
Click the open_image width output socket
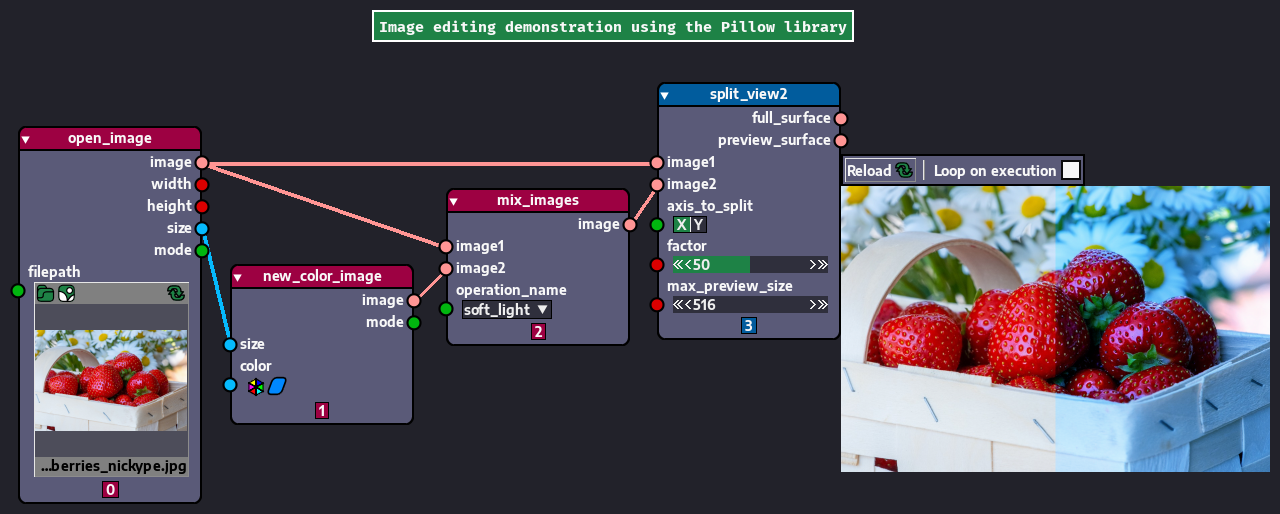coord(202,184)
